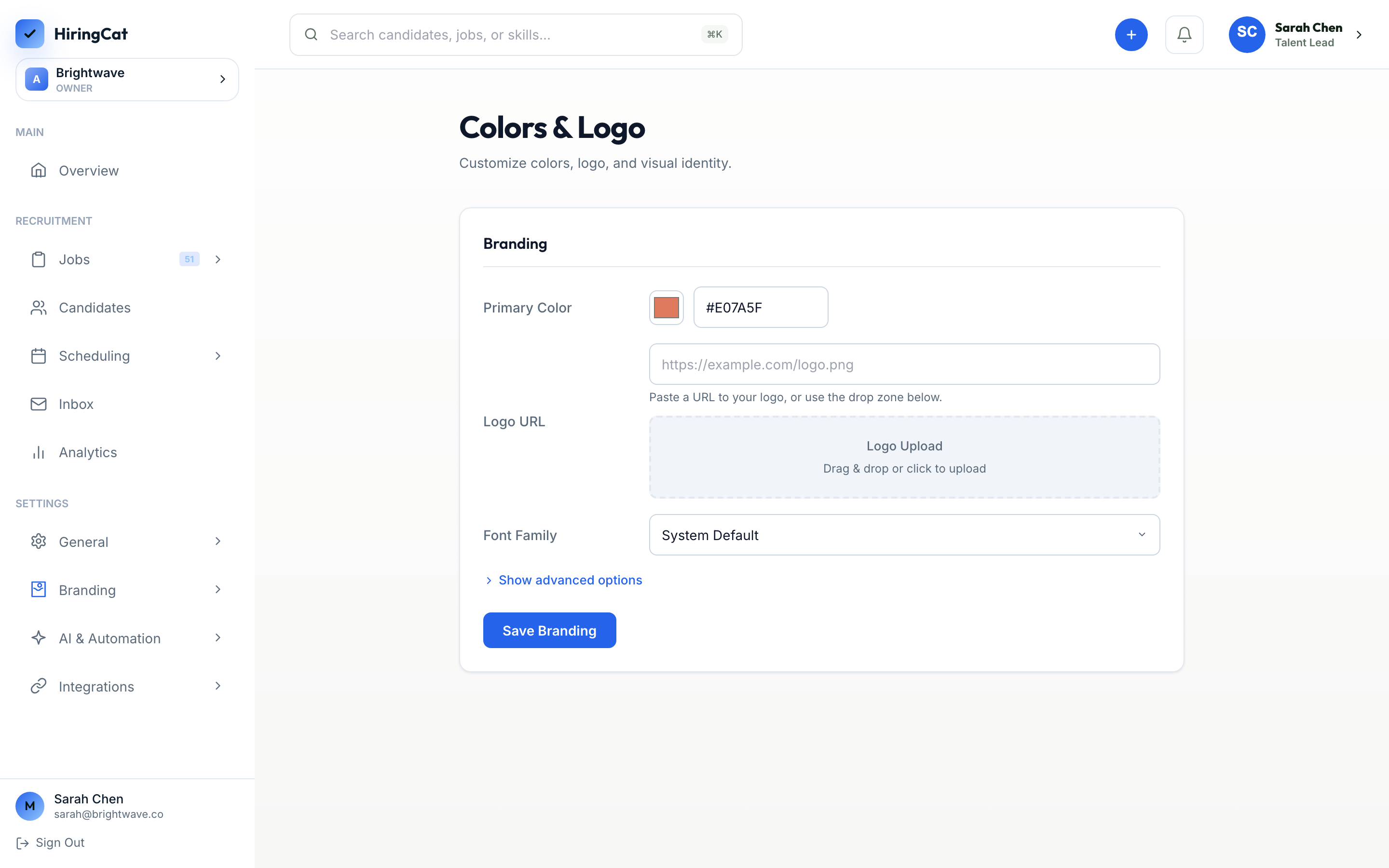Image resolution: width=1389 pixels, height=868 pixels.
Task: Click the Candidates people icon
Action: tap(39, 308)
